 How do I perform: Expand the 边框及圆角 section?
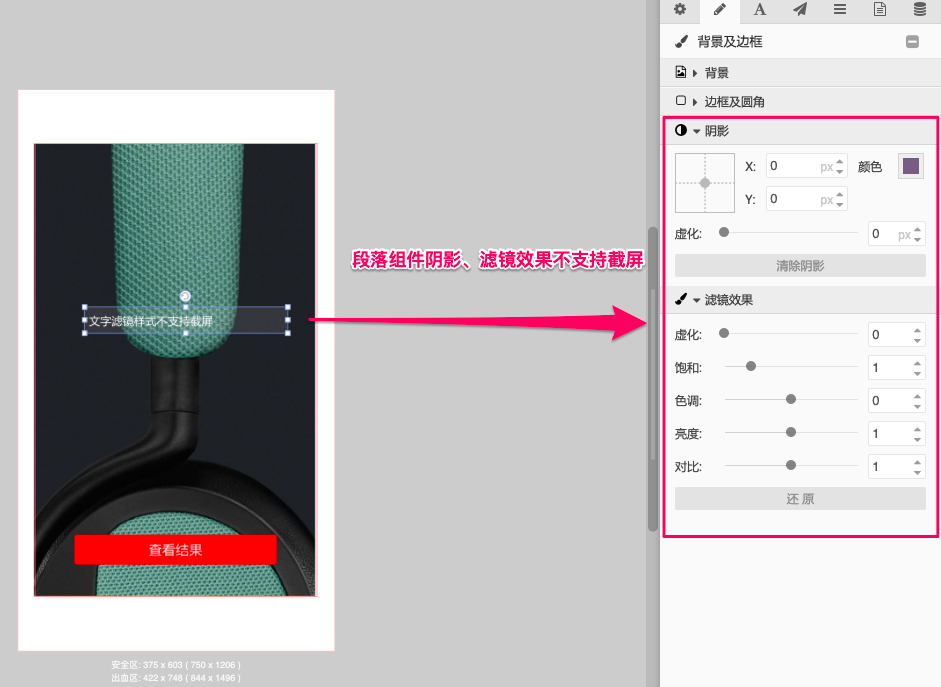coord(734,102)
